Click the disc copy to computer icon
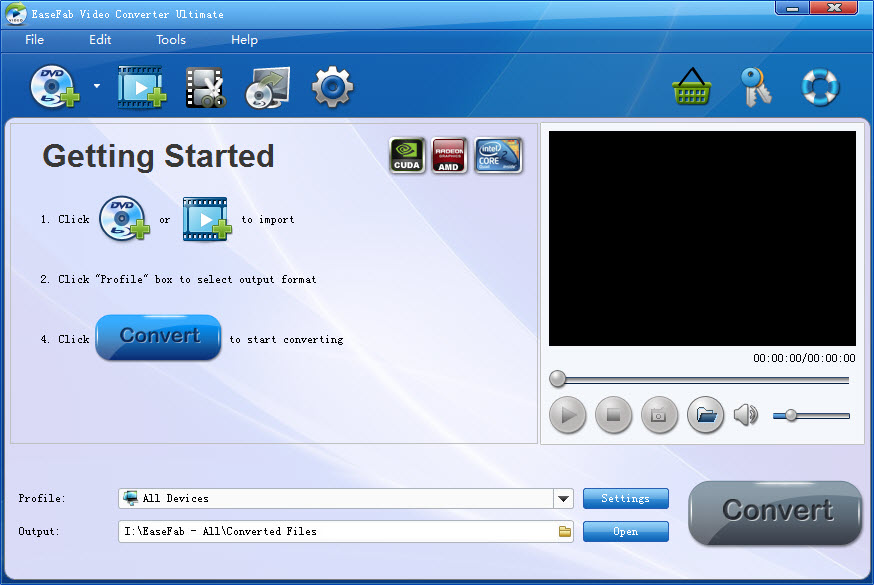Screen dimensions: 874x585 point(268,87)
